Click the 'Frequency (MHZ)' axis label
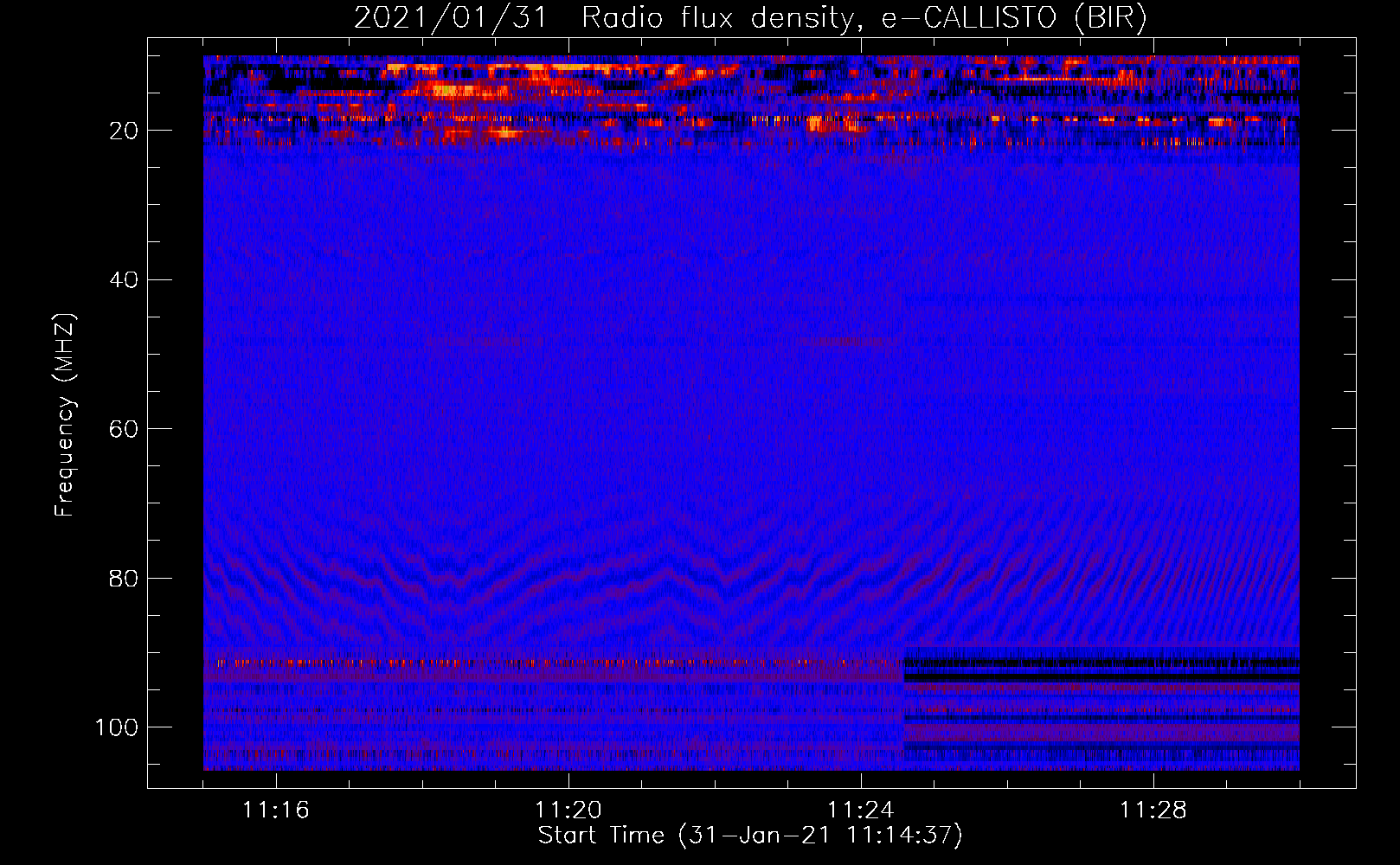Viewport: 1400px width, 865px height. click(x=65, y=414)
